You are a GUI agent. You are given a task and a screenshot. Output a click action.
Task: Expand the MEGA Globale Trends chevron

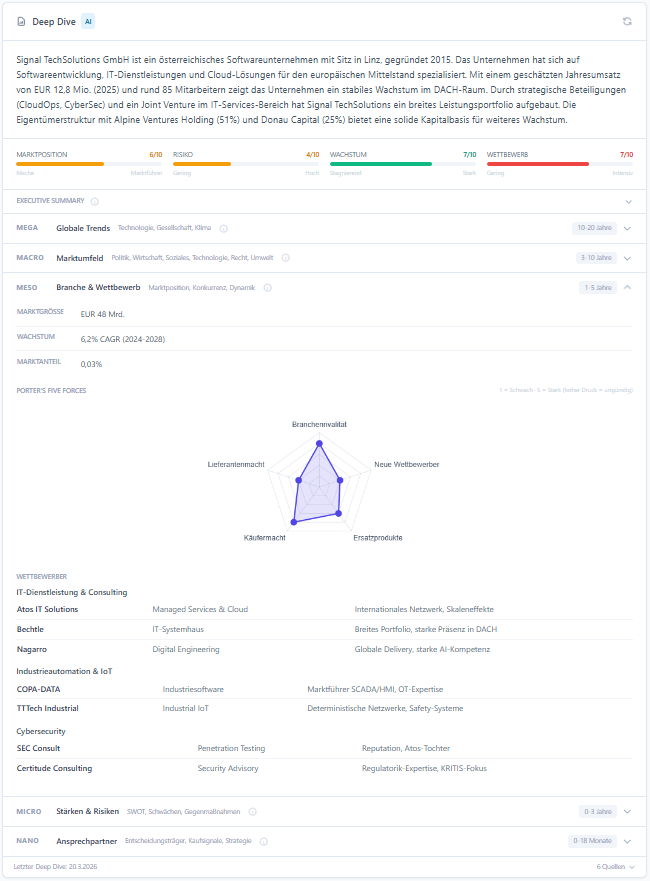[628, 228]
